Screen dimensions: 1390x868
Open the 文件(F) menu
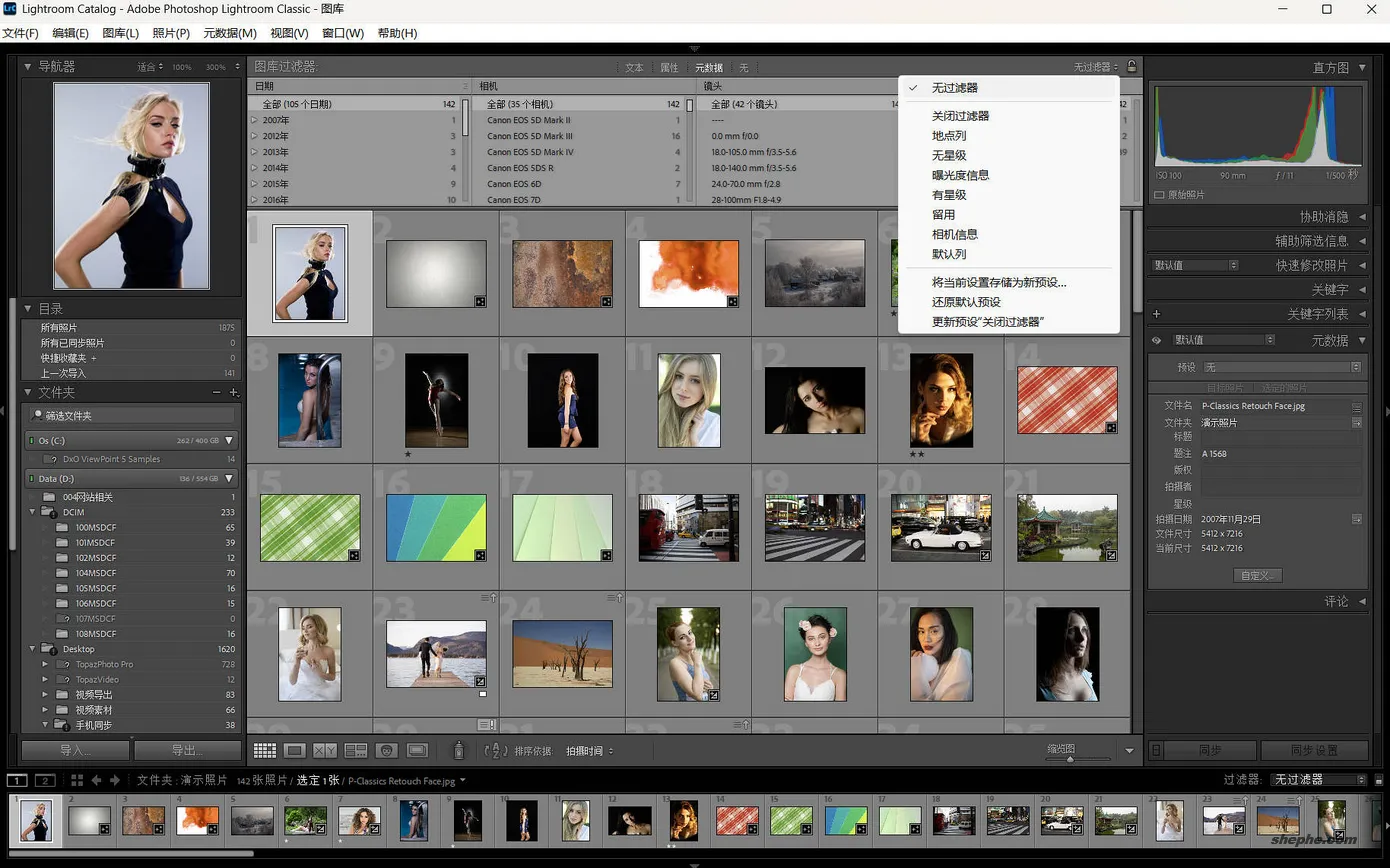[20, 33]
